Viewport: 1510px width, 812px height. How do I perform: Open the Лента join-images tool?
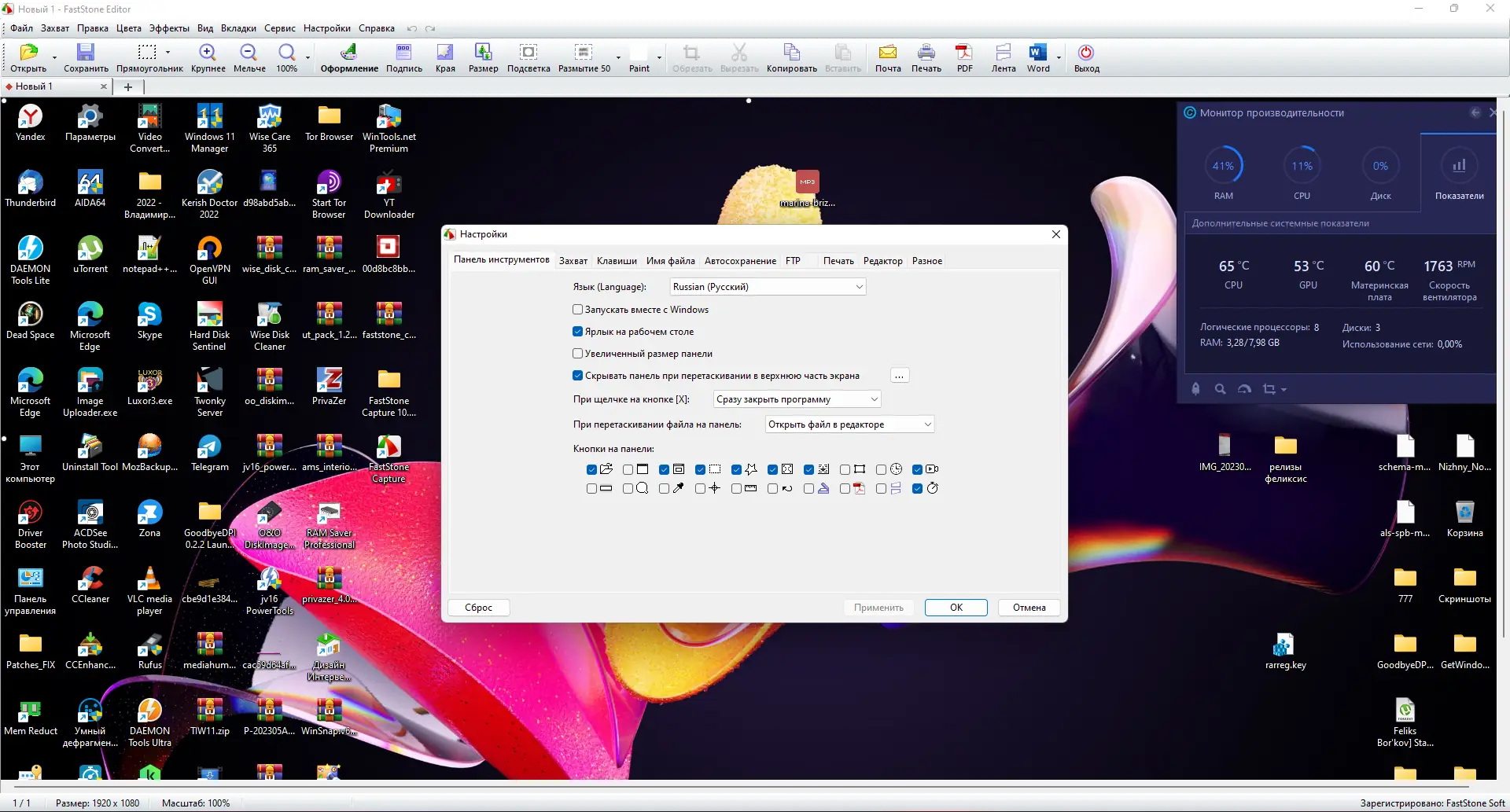click(1004, 57)
